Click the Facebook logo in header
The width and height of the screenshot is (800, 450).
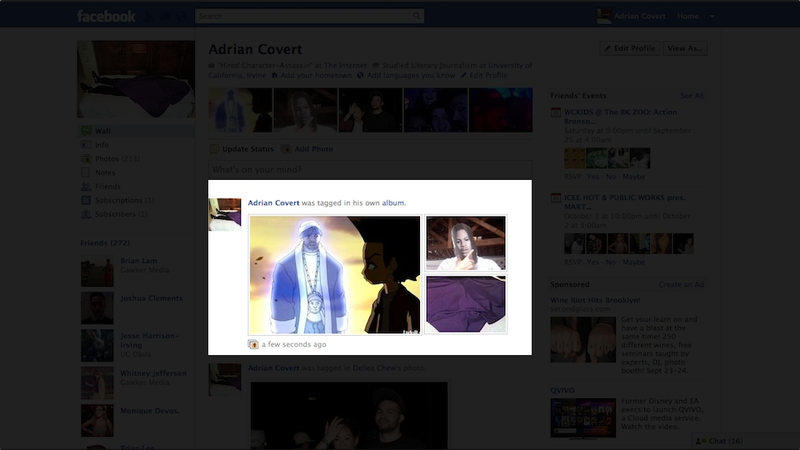pyautogui.click(x=106, y=16)
